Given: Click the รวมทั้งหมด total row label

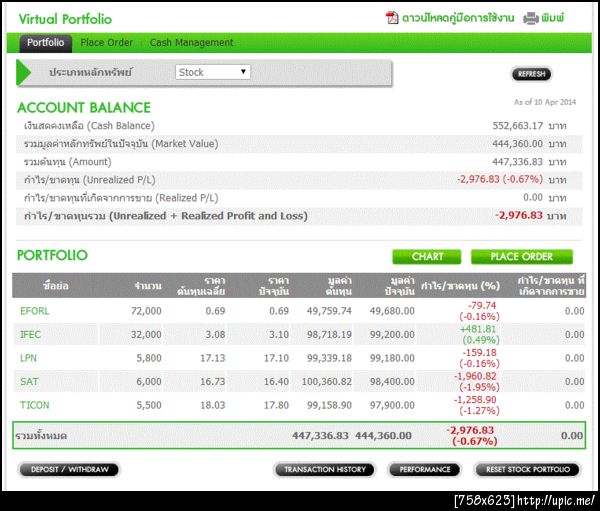Looking at the screenshot, I should pyautogui.click(x=41, y=436).
